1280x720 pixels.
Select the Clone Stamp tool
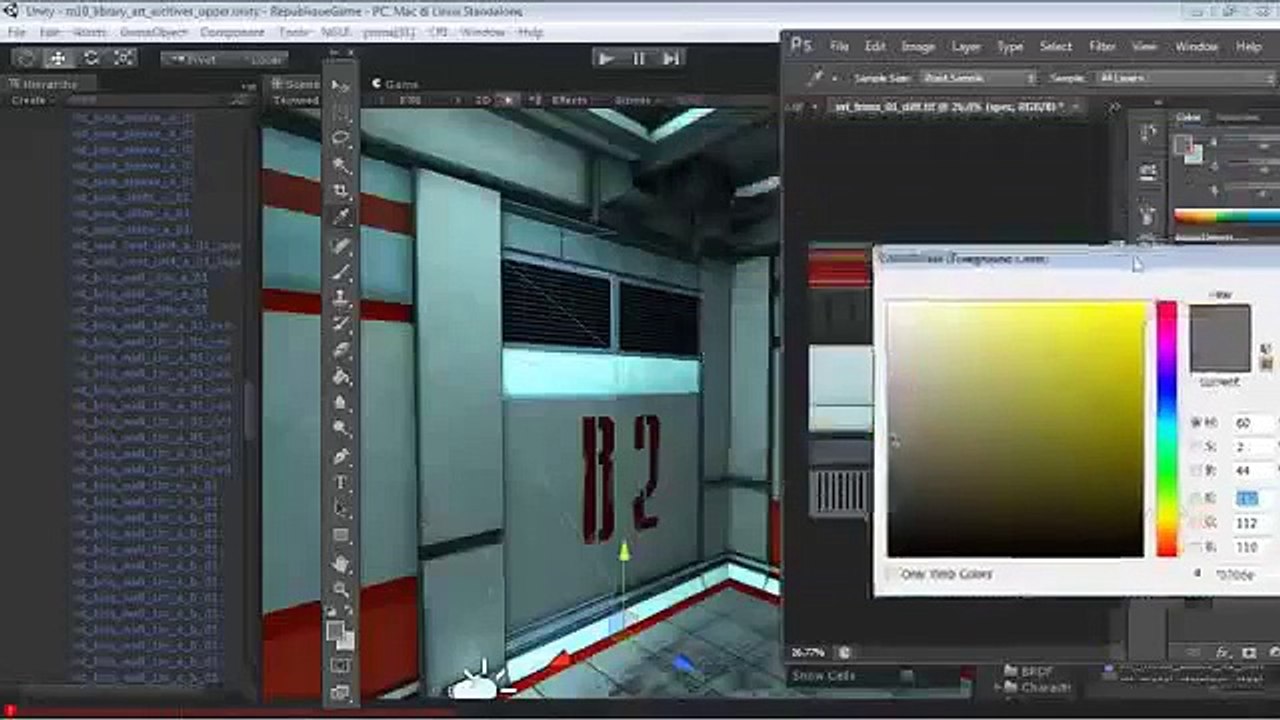pyautogui.click(x=341, y=297)
